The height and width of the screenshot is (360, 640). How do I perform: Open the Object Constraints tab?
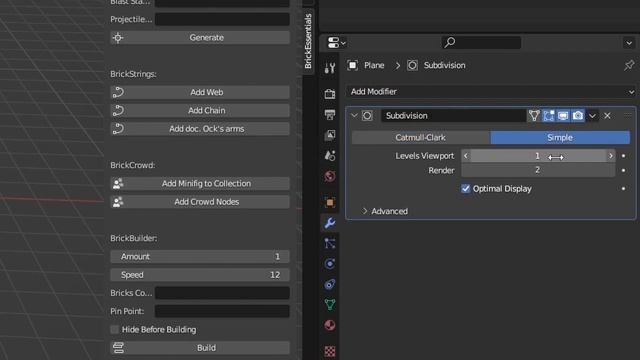(330, 284)
